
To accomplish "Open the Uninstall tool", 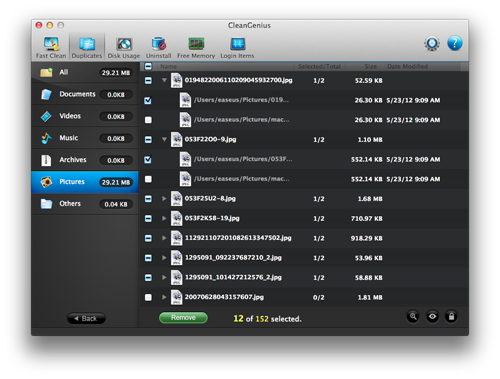I will (158, 47).
